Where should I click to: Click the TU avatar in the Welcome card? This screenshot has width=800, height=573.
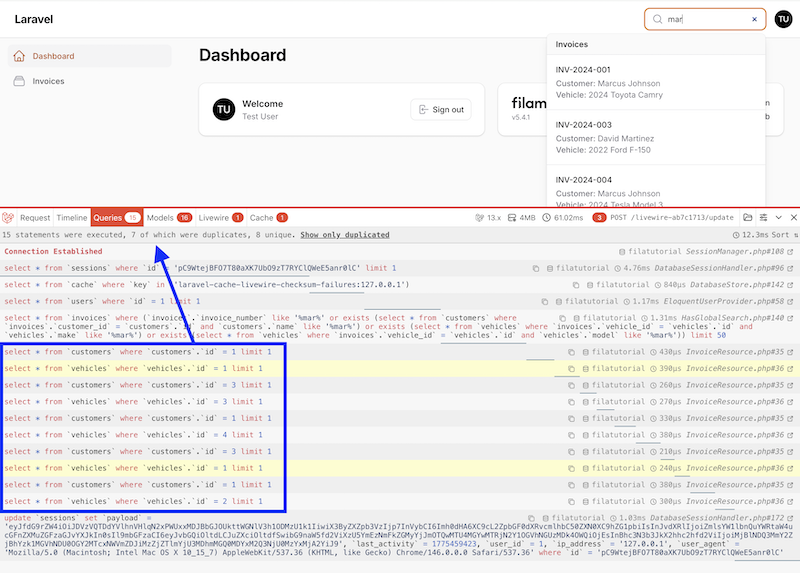click(x=223, y=109)
